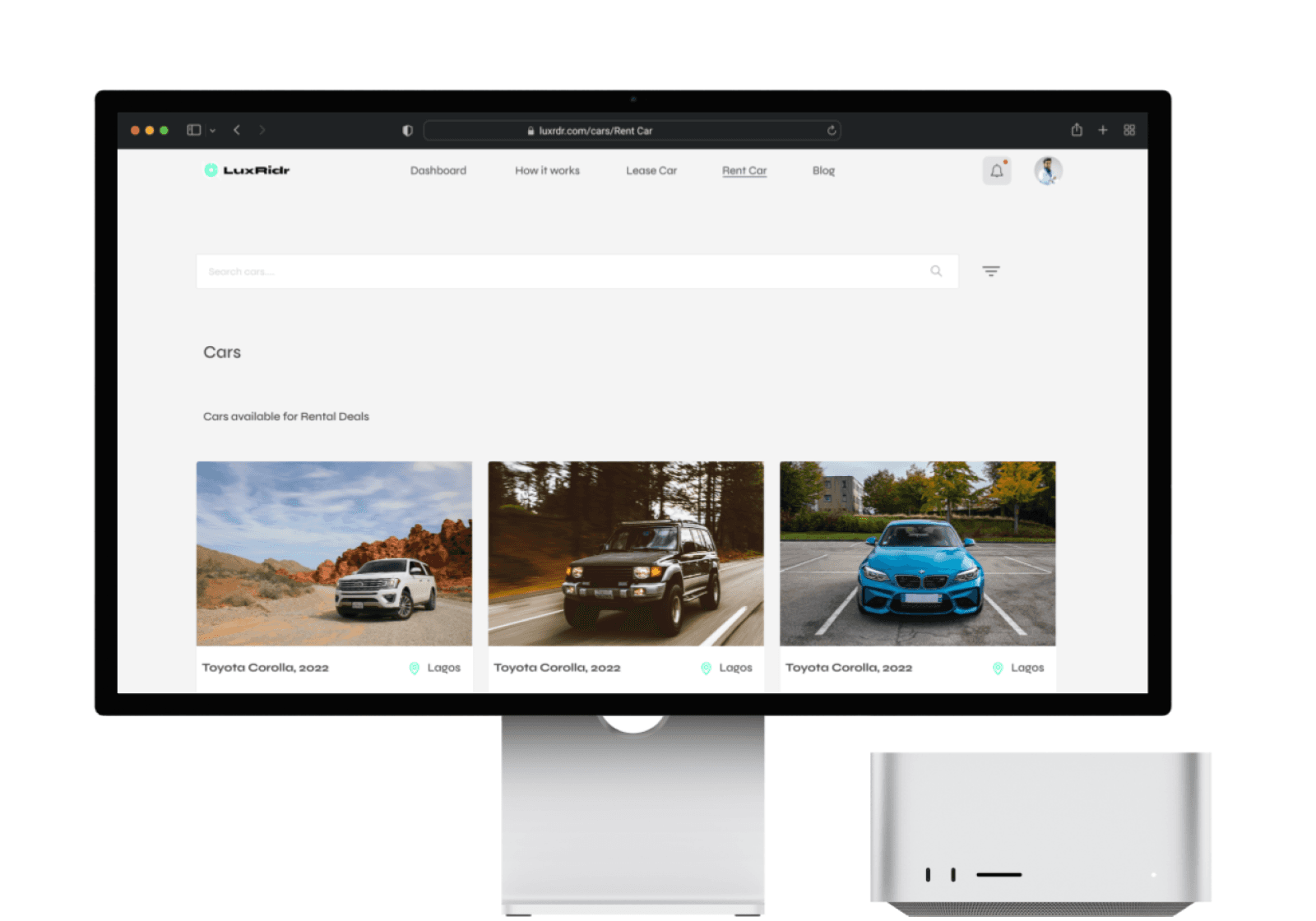Viewport: 1316px width, 921px height.
Task: Open the blue BMW car thumbnail
Action: (918, 553)
